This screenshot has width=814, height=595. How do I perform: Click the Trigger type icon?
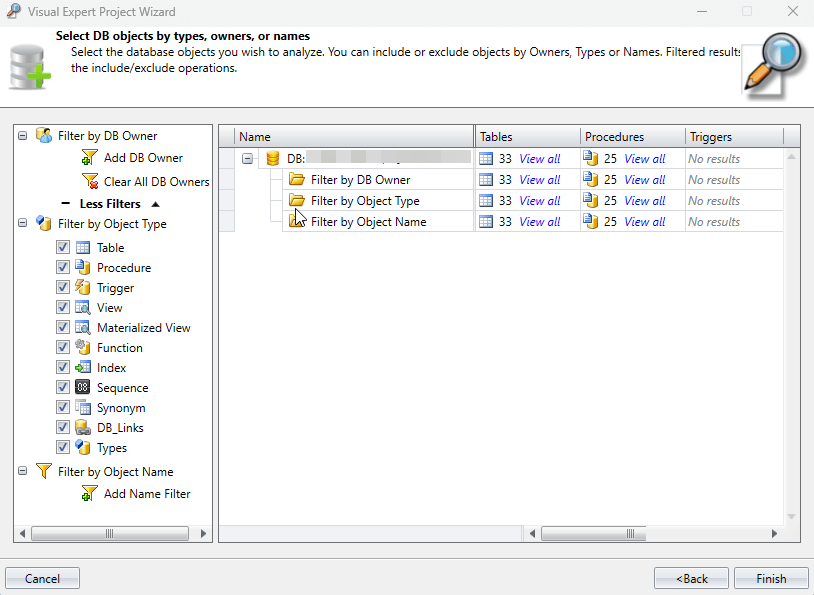[83, 287]
